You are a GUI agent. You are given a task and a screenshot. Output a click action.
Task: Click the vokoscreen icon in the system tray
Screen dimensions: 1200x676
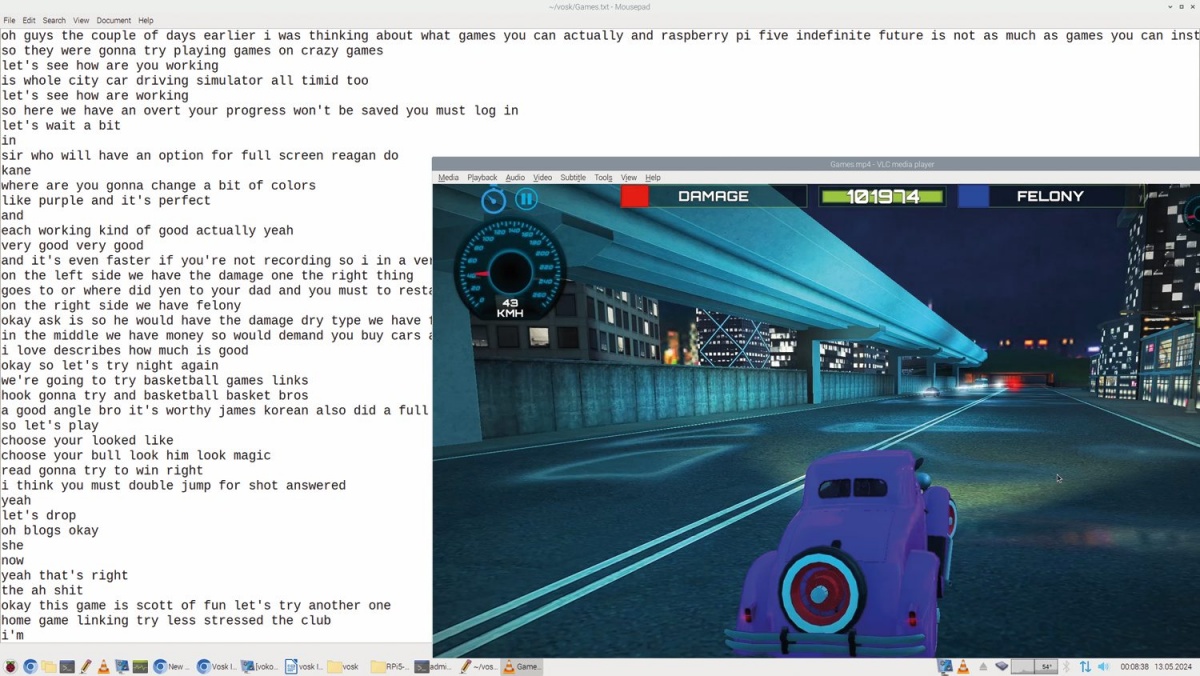(945, 667)
